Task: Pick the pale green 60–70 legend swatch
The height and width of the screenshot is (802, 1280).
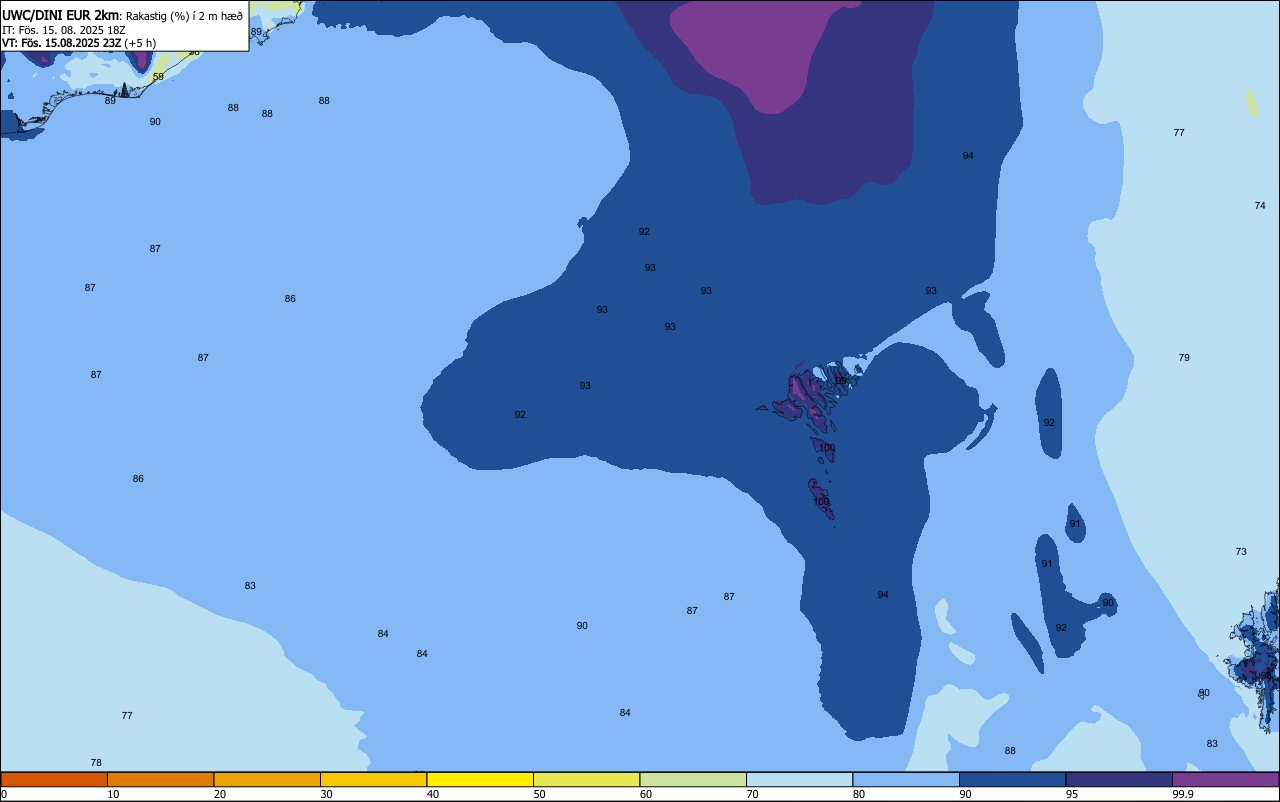Action: coord(693,779)
